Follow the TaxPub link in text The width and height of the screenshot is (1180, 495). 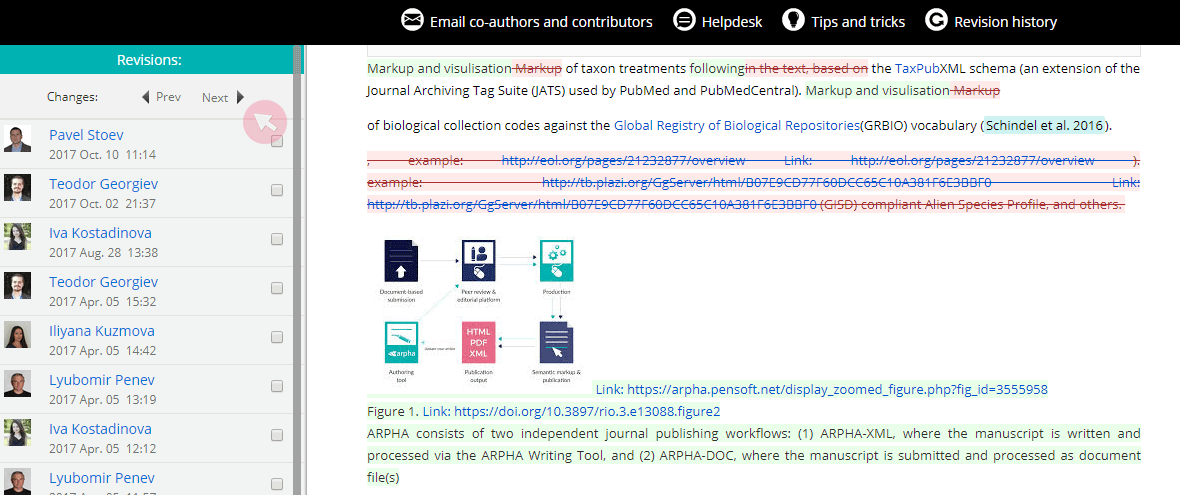click(917, 69)
